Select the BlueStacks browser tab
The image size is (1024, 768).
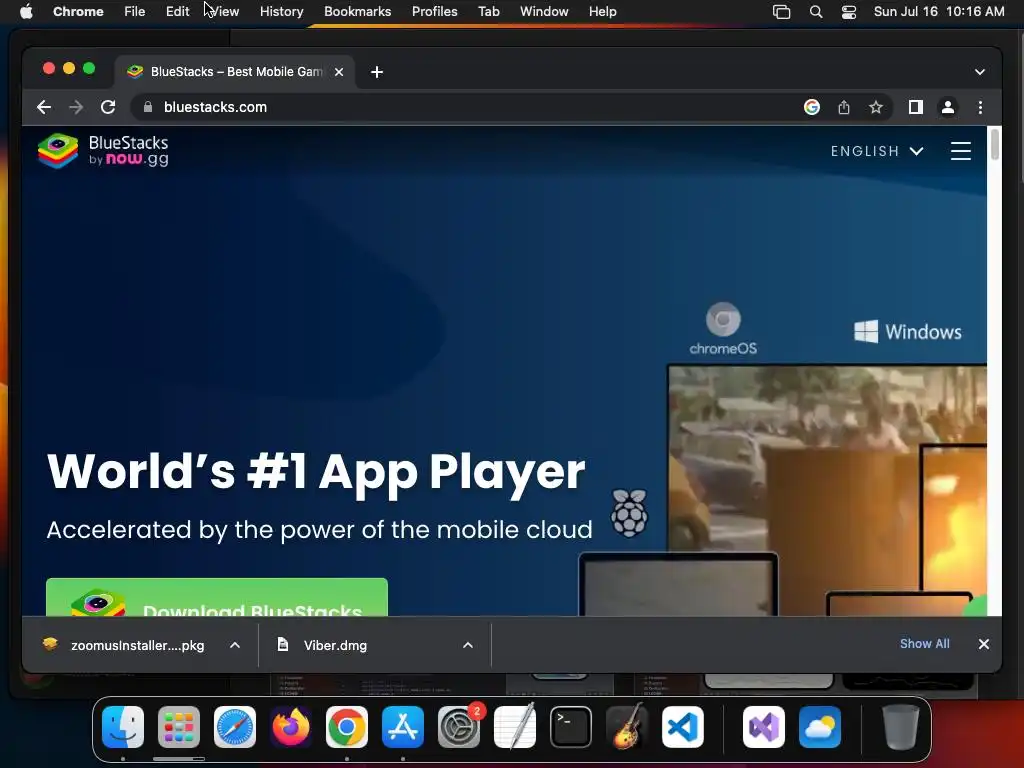235,72
